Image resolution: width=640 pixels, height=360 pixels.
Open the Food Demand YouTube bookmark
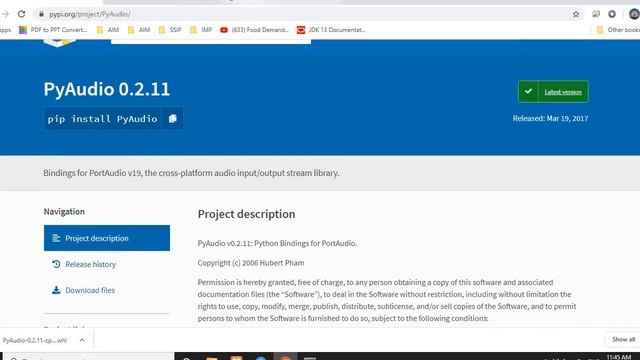254,30
